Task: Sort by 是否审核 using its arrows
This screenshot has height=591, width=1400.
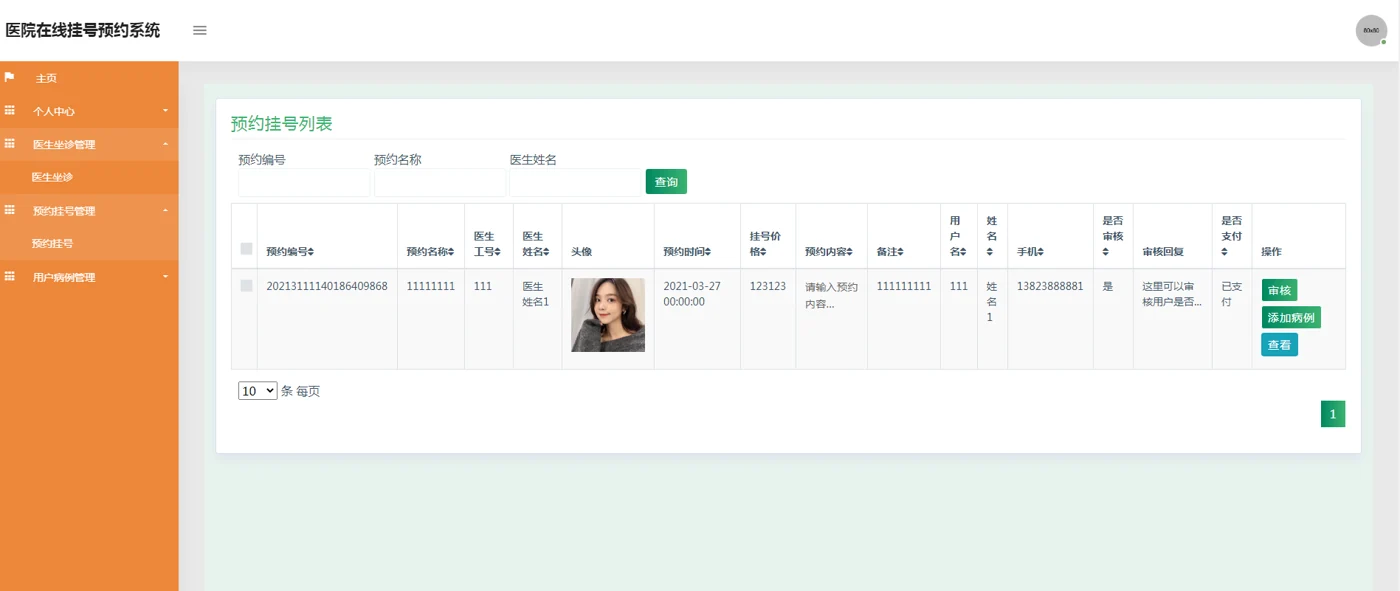Action: (x=1105, y=252)
